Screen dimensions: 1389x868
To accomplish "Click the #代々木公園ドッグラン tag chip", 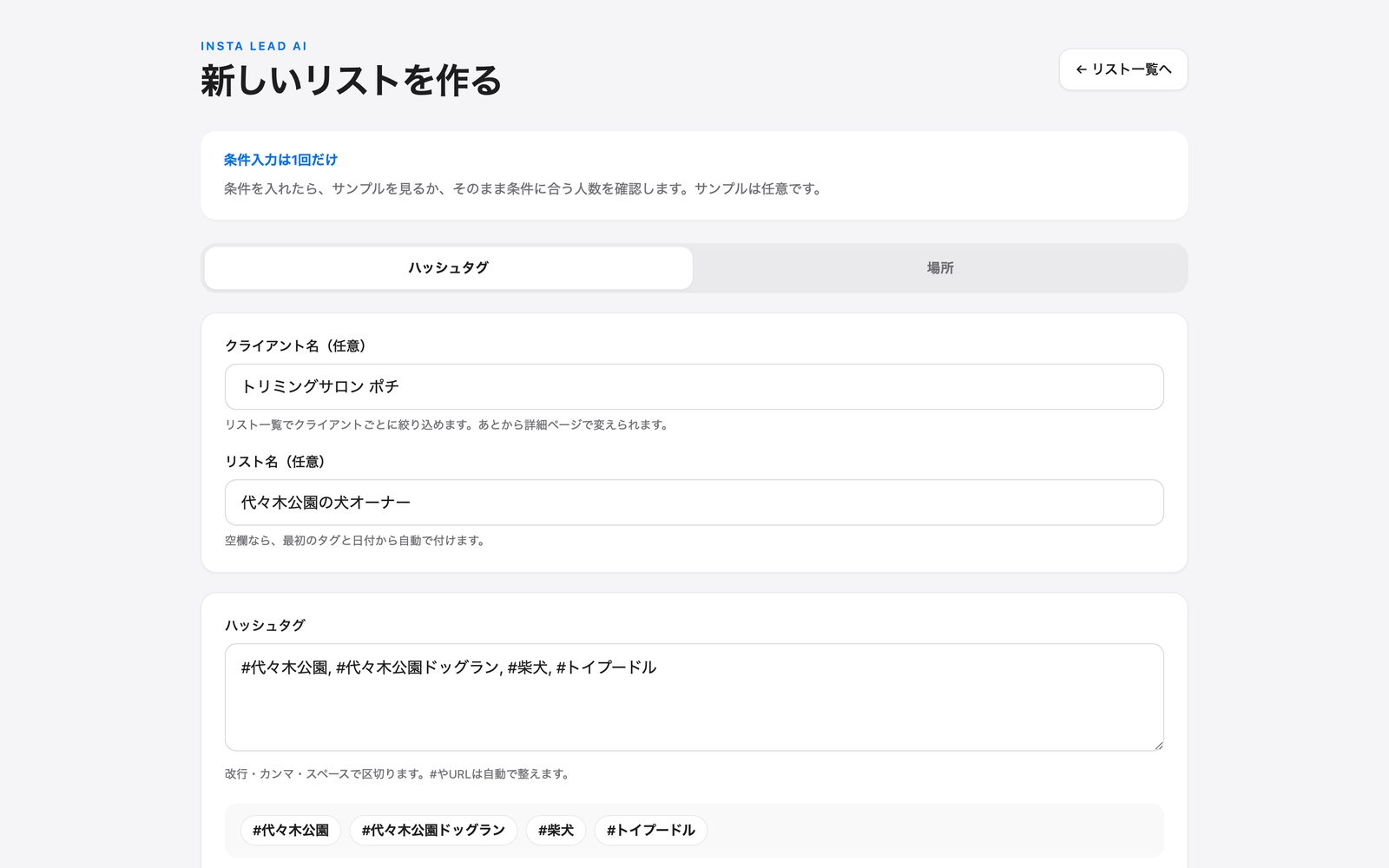I will (433, 831).
